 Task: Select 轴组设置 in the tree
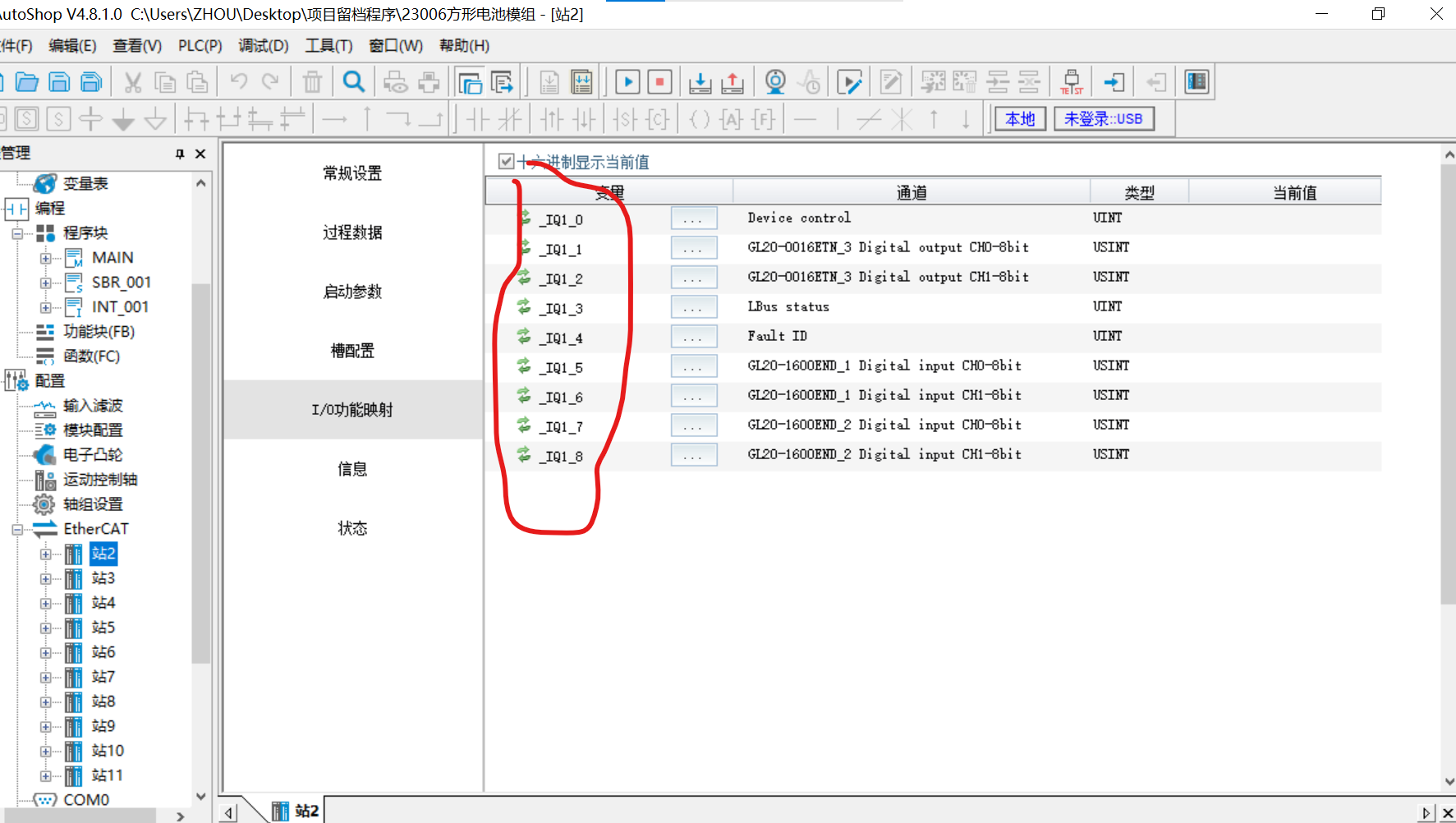click(x=93, y=504)
